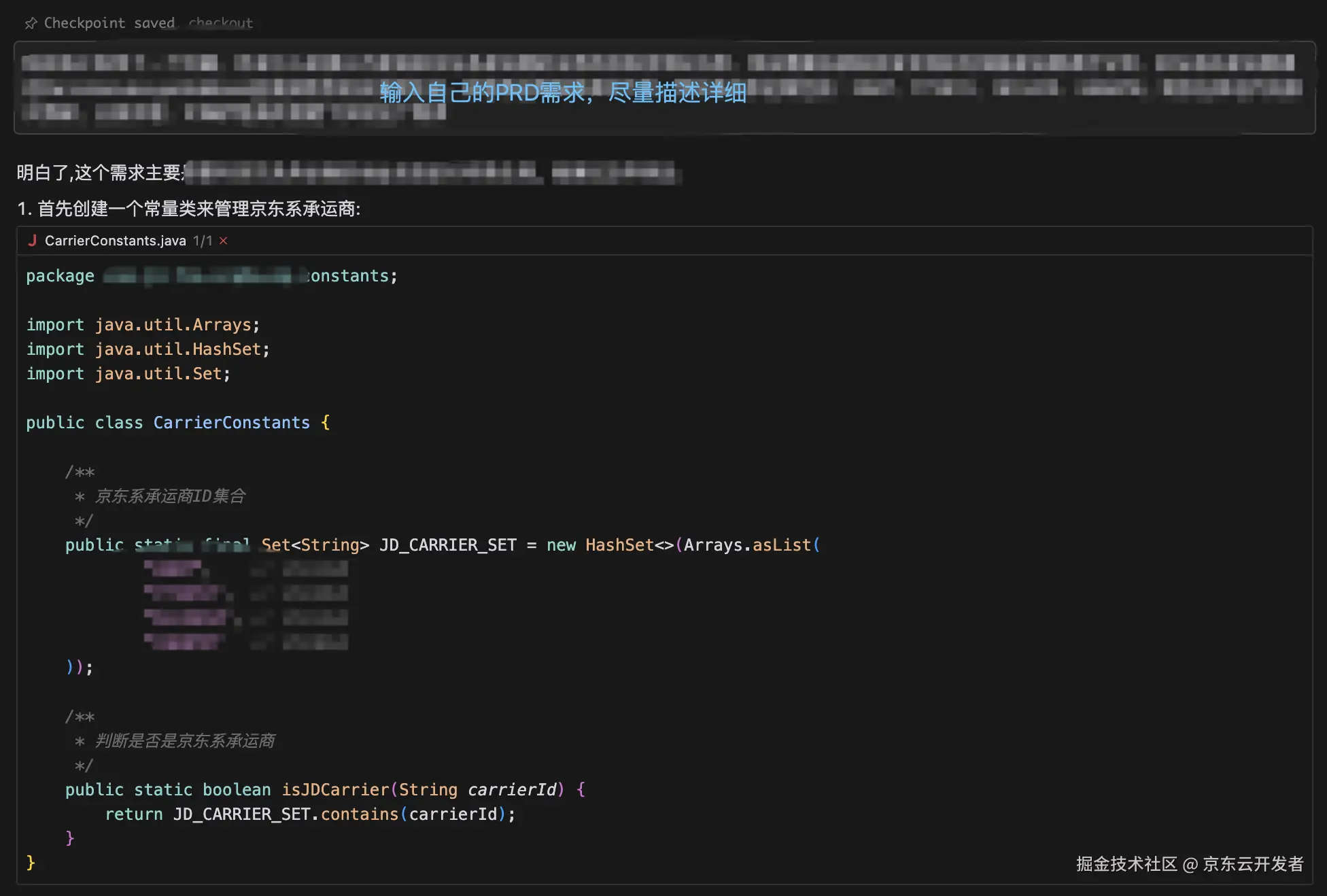This screenshot has width=1327, height=896.
Task: Click the 1/1 change counter
Action: (x=202, y=241)
